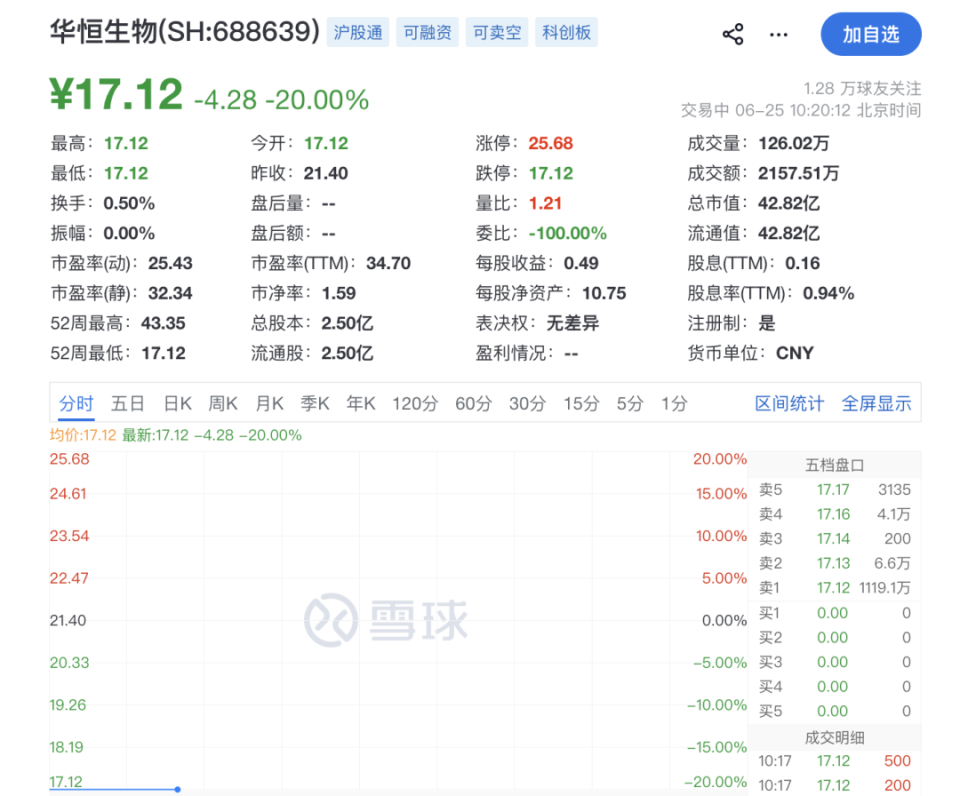
Task: Click the 总市值 value 42.82亿
Action: [x=789, y=203]
